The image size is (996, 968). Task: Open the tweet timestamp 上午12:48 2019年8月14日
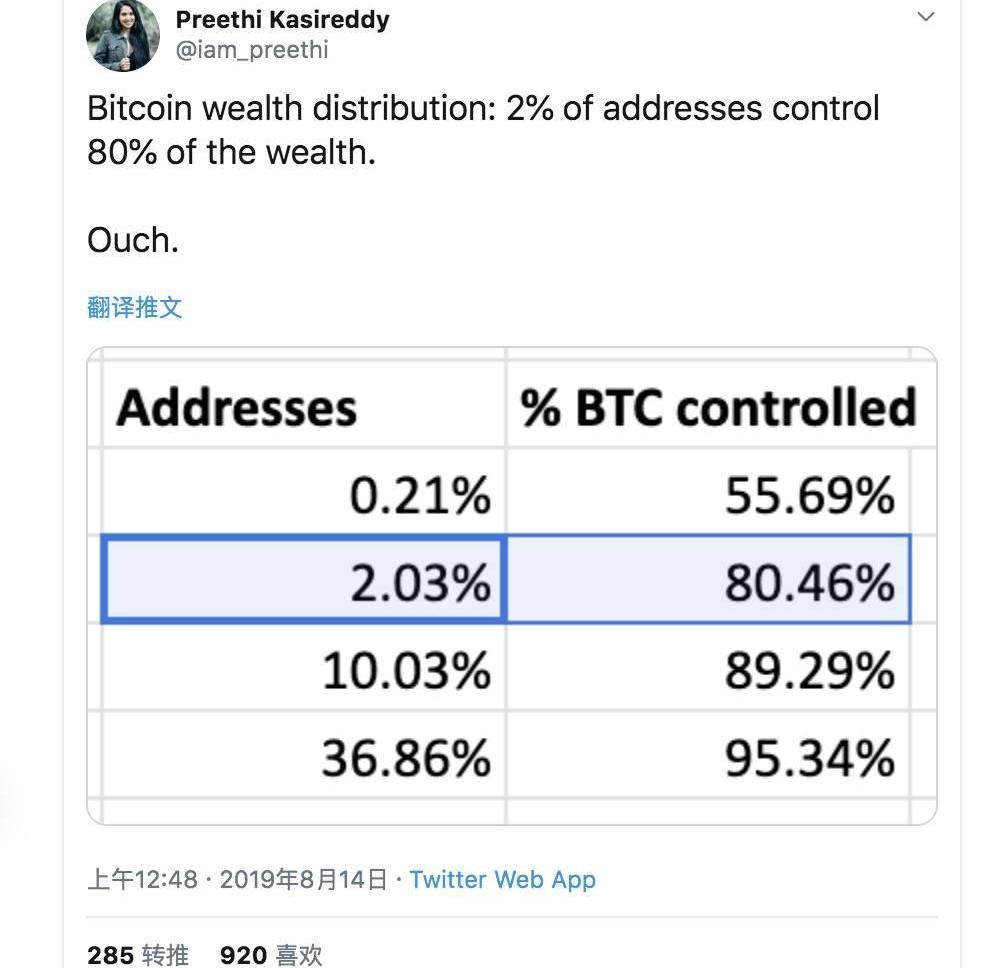click(x=237, y=880)
